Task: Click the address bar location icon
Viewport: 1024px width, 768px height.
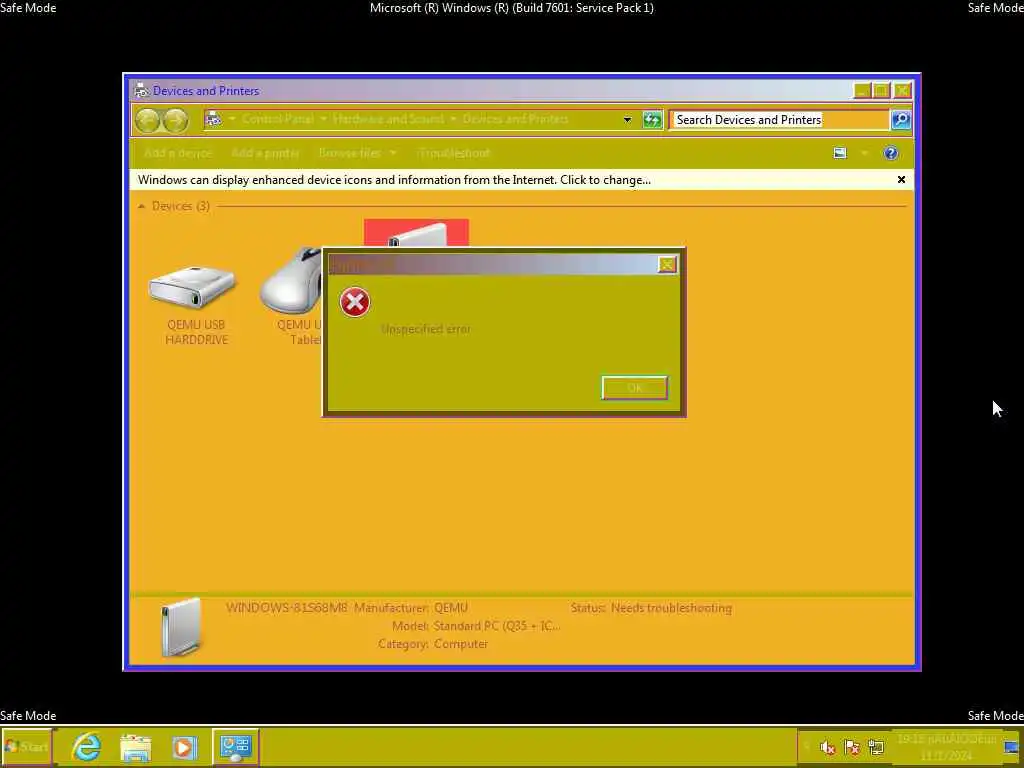Action: (213, 119)
